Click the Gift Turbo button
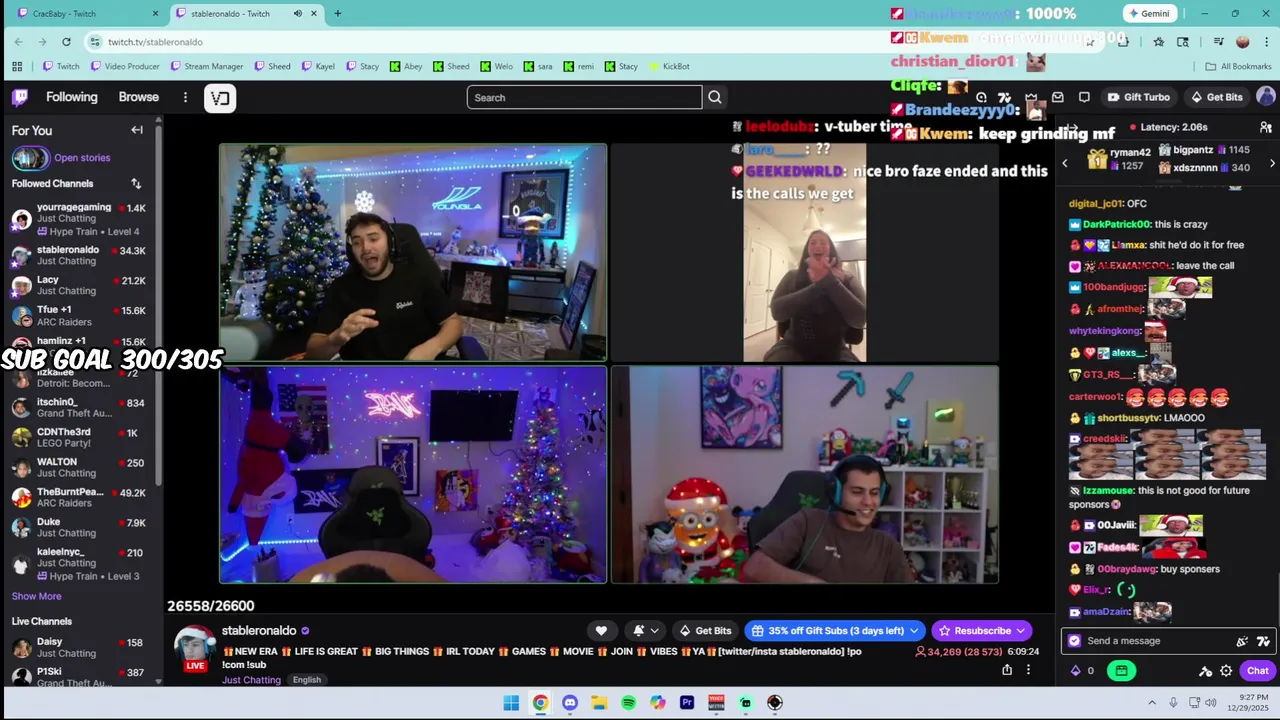Image resolution: width=1280 pixels, height=720 pixels. (x=1138, y=97)
